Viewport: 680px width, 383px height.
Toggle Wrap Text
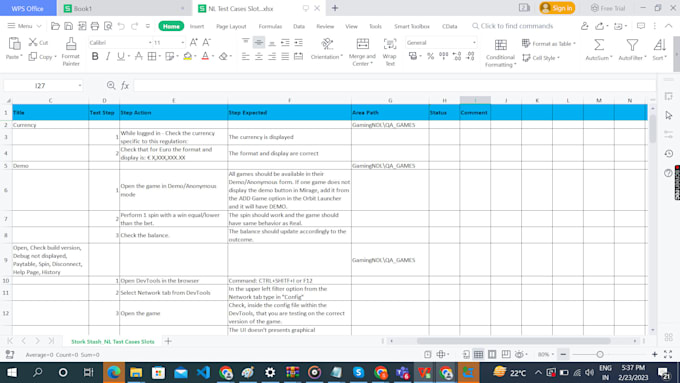(389, 52)
